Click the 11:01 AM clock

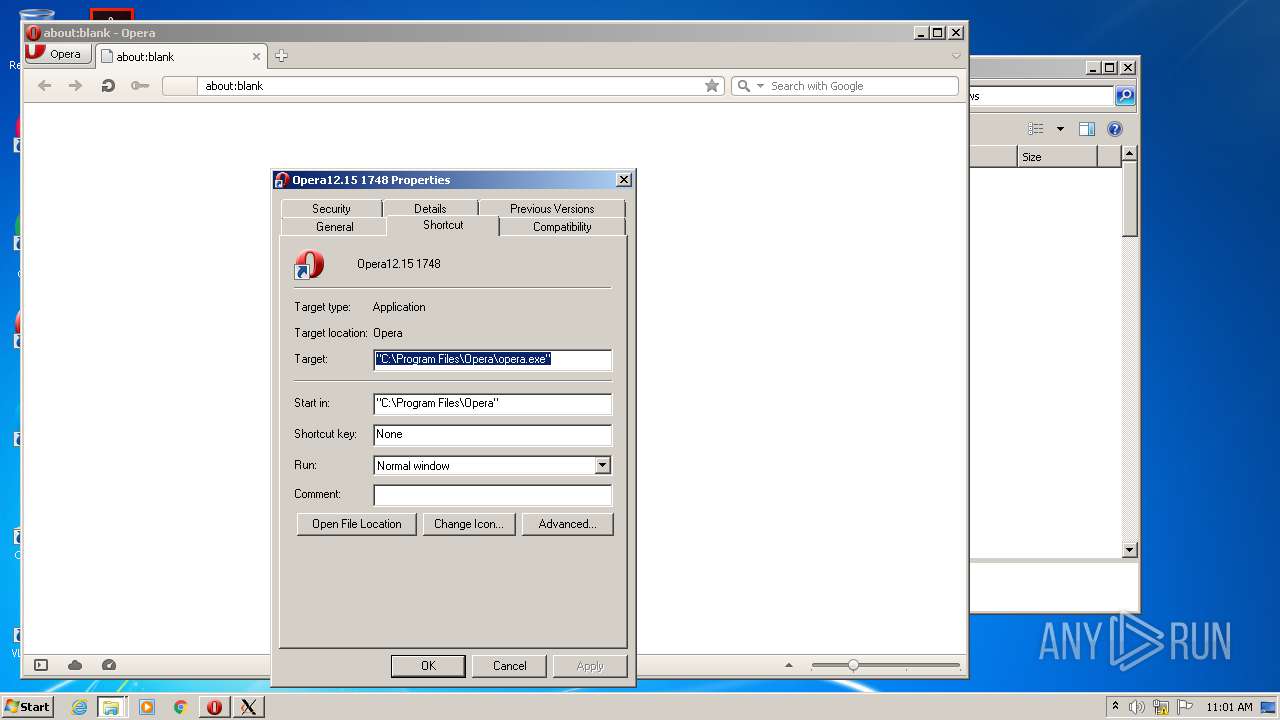pyautogui.click(x=1229, y=707)
